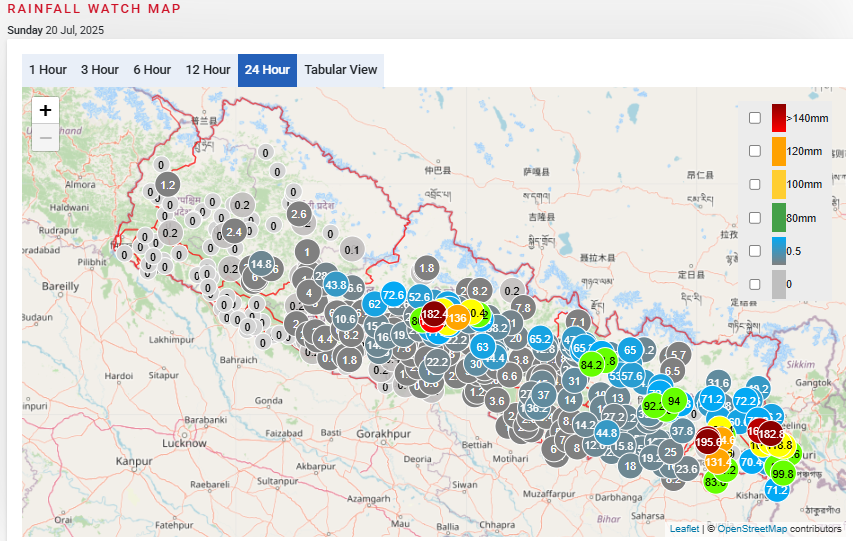Click the gray 14.8 station marker
Viewport: 853px width, 541px height.
pyautogui.click(x=261, y=265)
